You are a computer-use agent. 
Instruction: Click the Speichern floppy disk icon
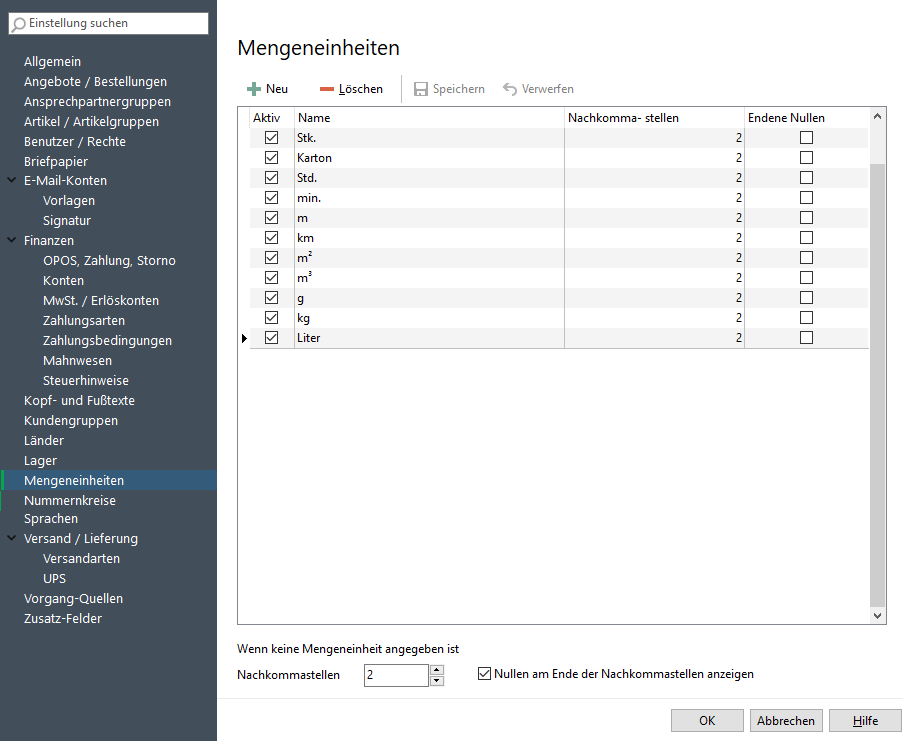tap(421, 89)
